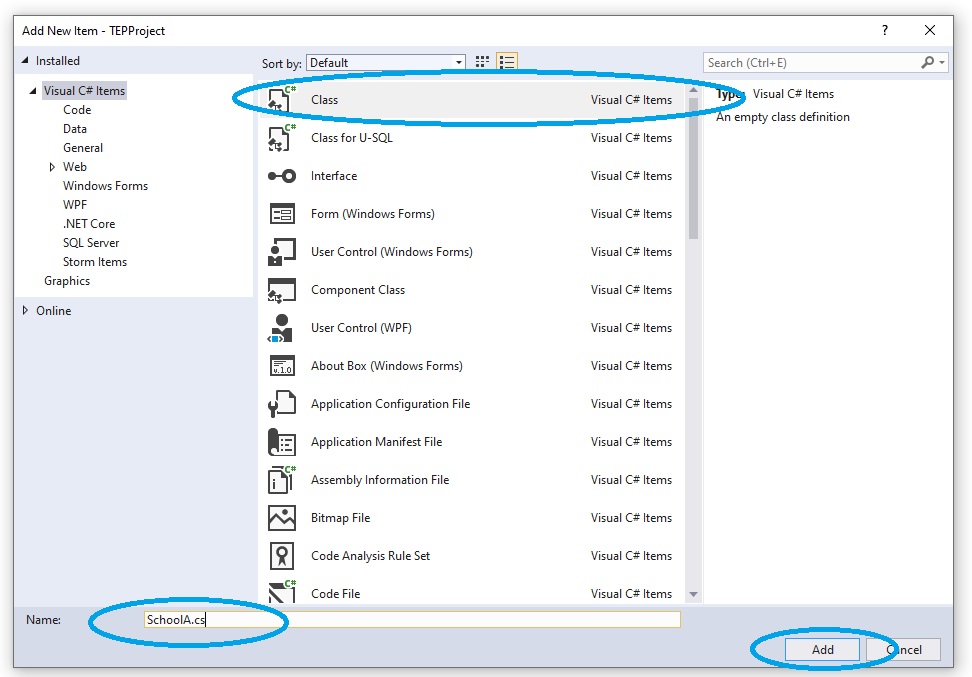Choose the Bitmap File template icon

click(x=281, y=517)
